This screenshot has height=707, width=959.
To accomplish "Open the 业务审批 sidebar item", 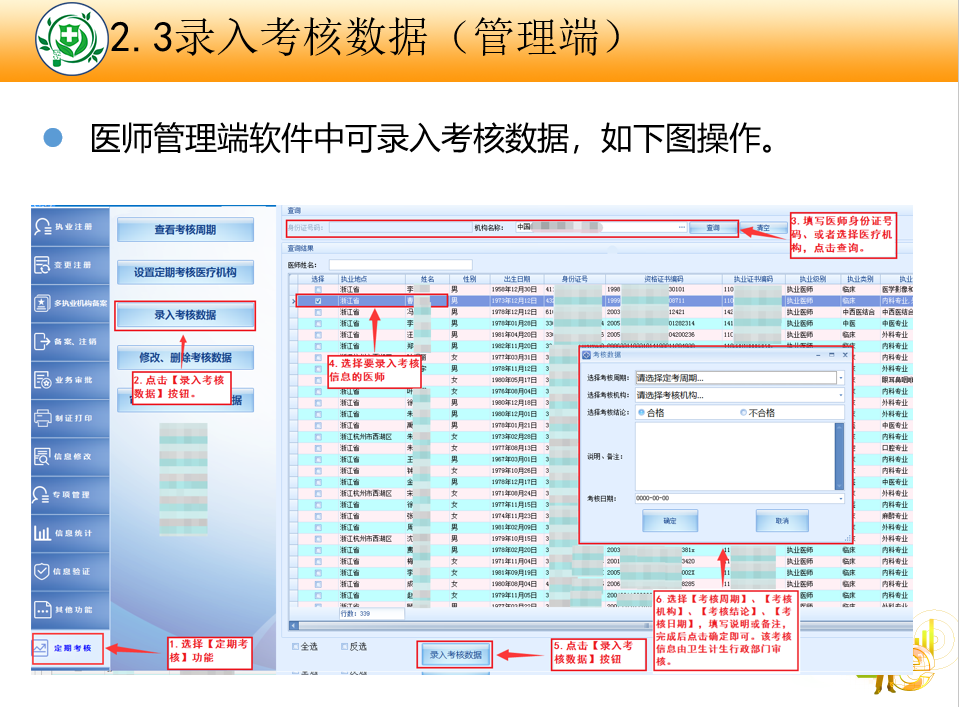I will 42,380.
